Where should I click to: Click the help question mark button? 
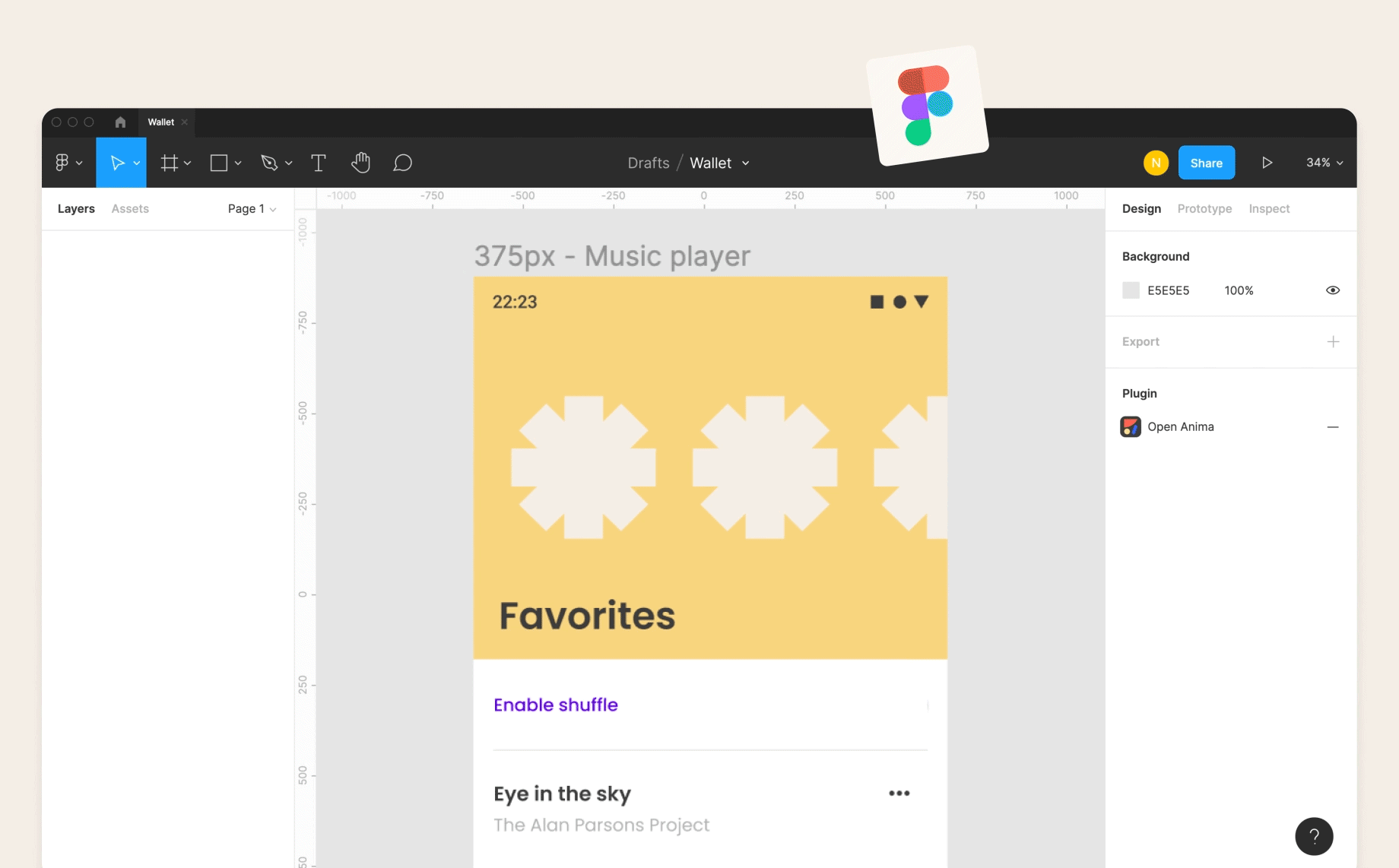click(x=1313, y=836)
